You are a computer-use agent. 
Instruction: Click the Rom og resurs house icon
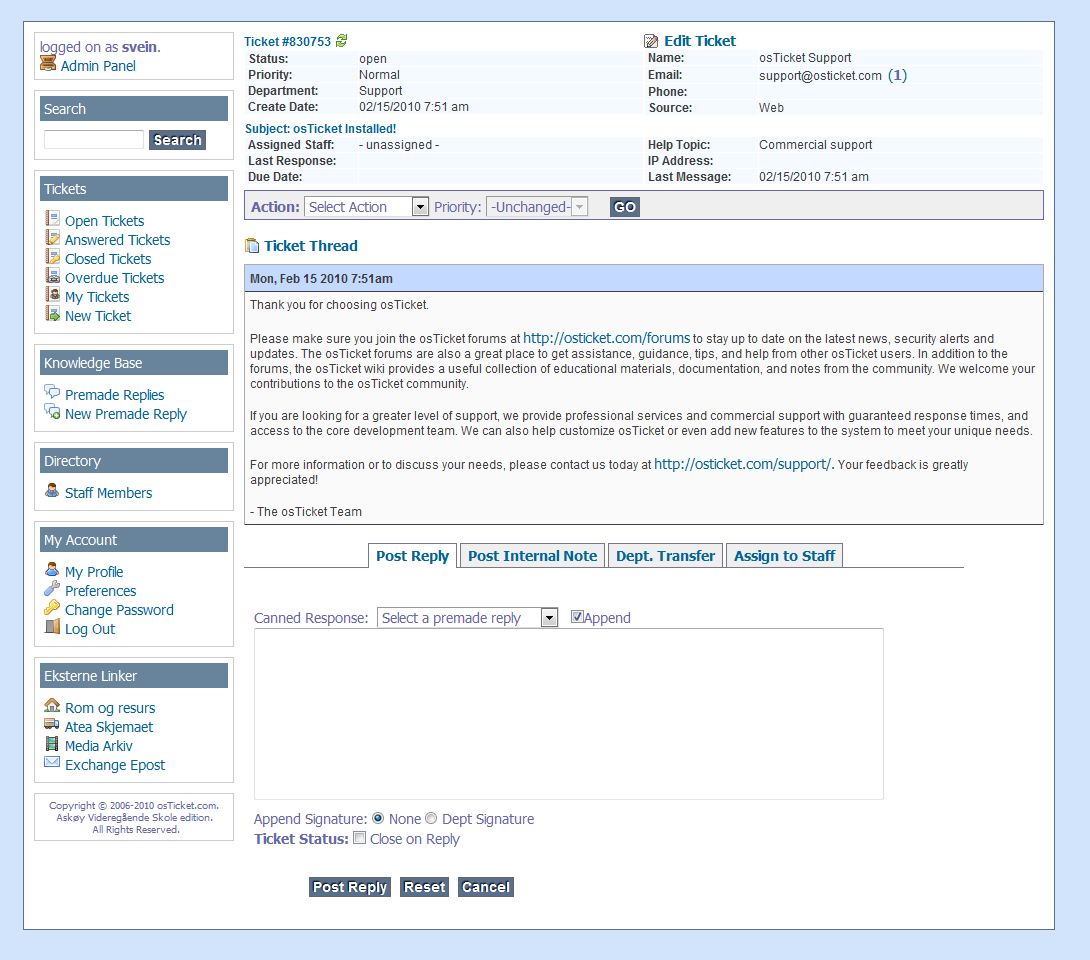[x=52, y=705]
